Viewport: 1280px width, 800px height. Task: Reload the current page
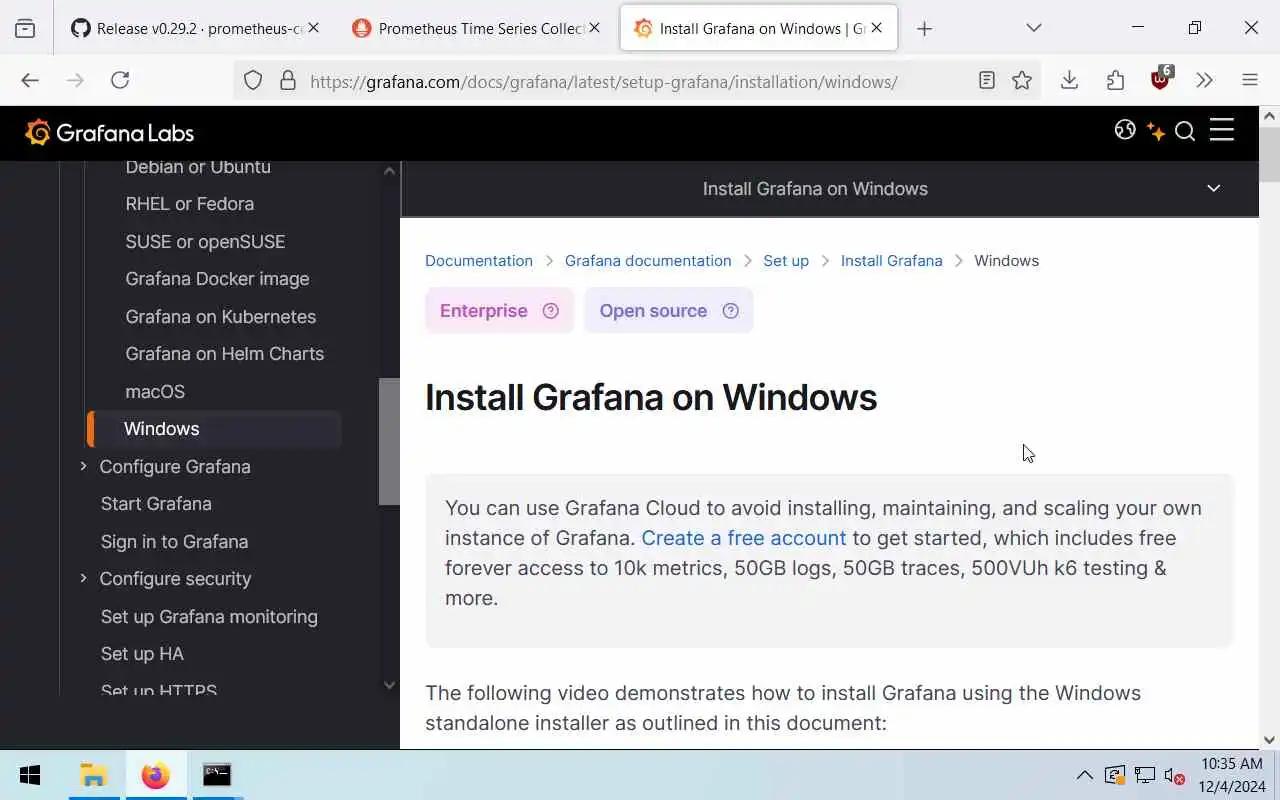point(120,80)
